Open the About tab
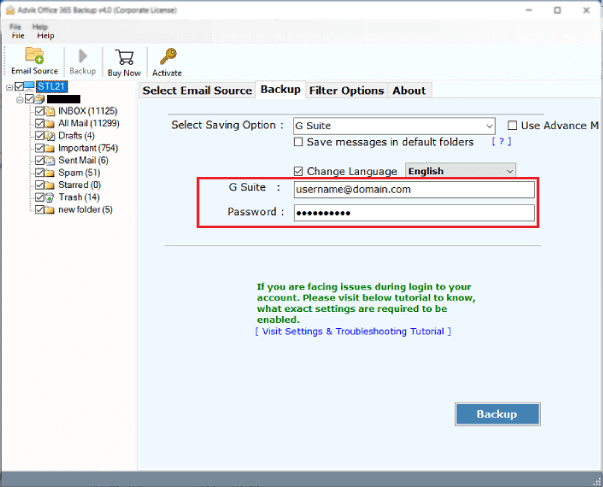603x487 pixels. [x=409, y=90]
